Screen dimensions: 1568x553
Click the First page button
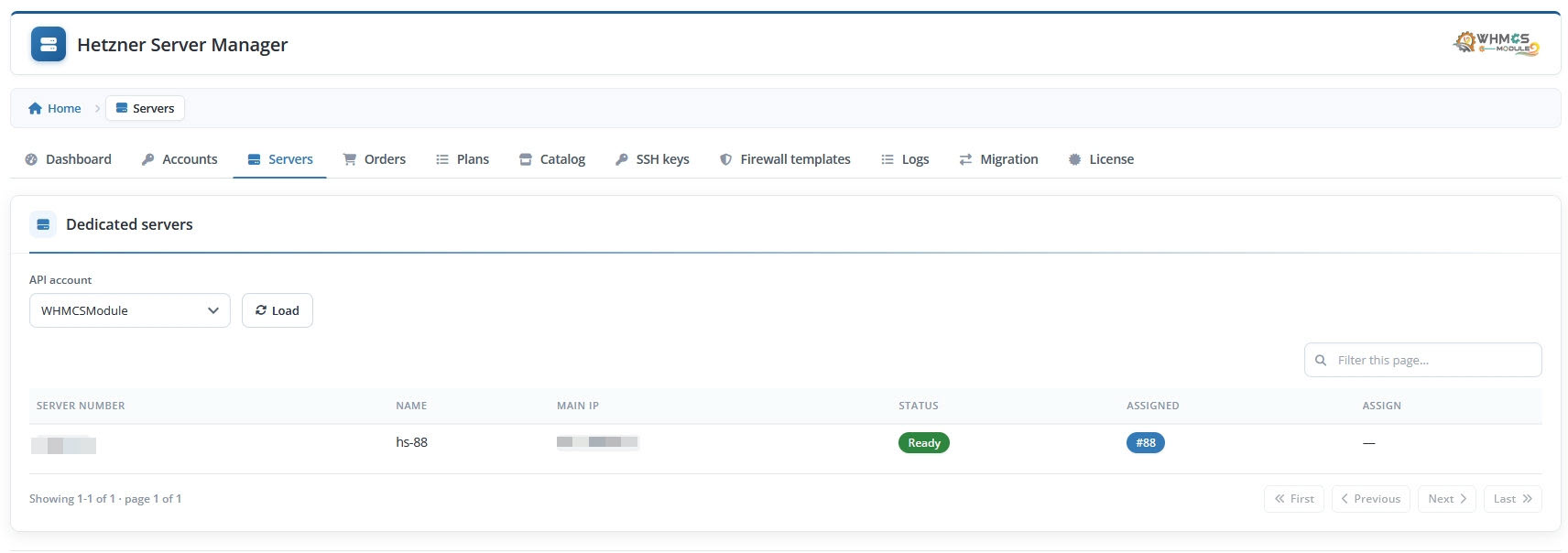1294,499
